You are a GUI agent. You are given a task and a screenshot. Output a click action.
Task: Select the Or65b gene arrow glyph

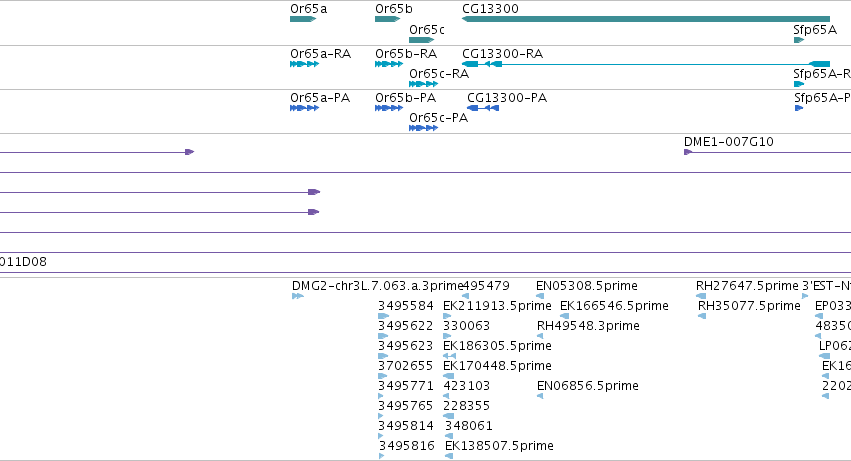388,19
